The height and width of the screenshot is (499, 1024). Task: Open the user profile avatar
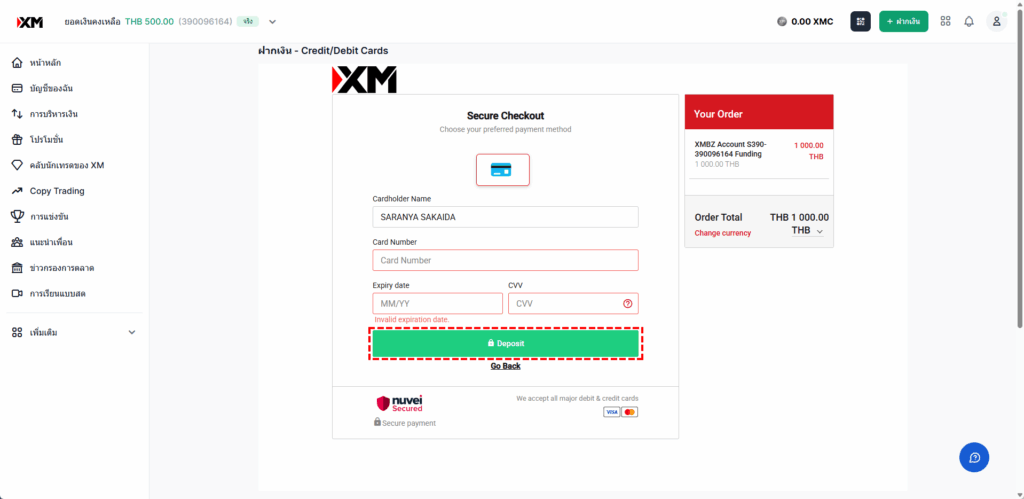point(997,22)
